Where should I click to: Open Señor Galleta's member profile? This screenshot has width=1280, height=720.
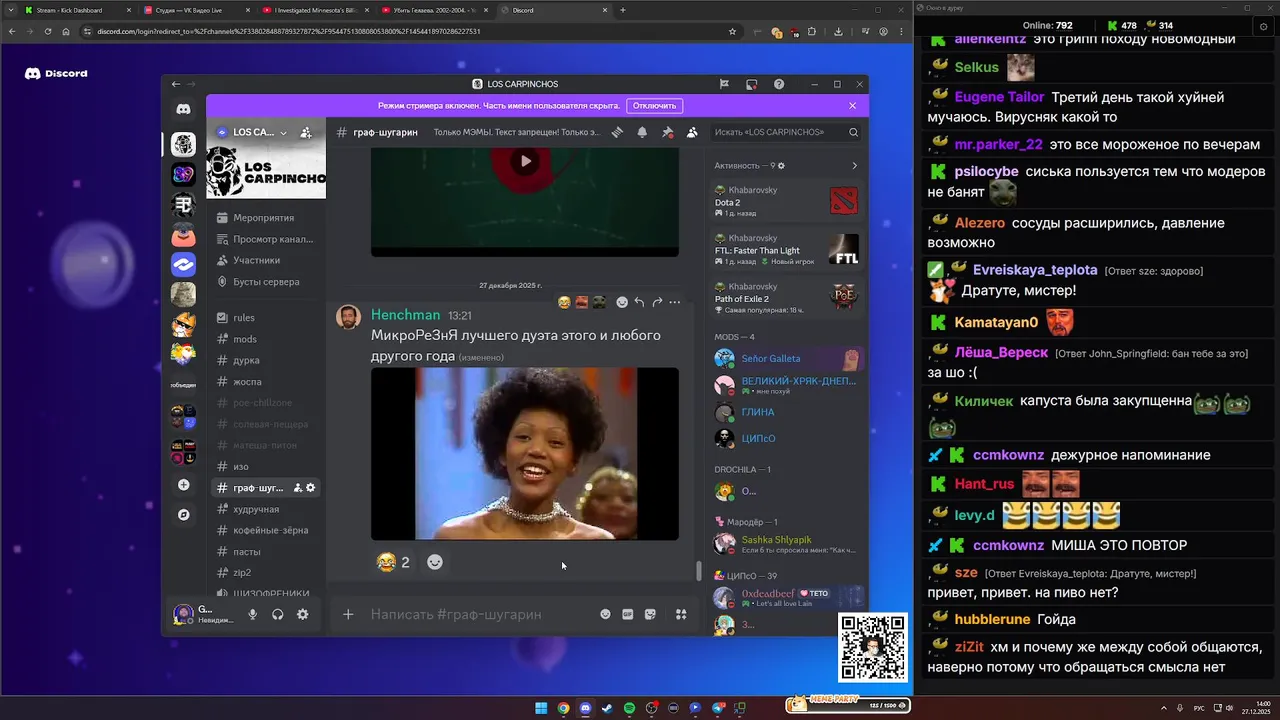click(787, 358)
